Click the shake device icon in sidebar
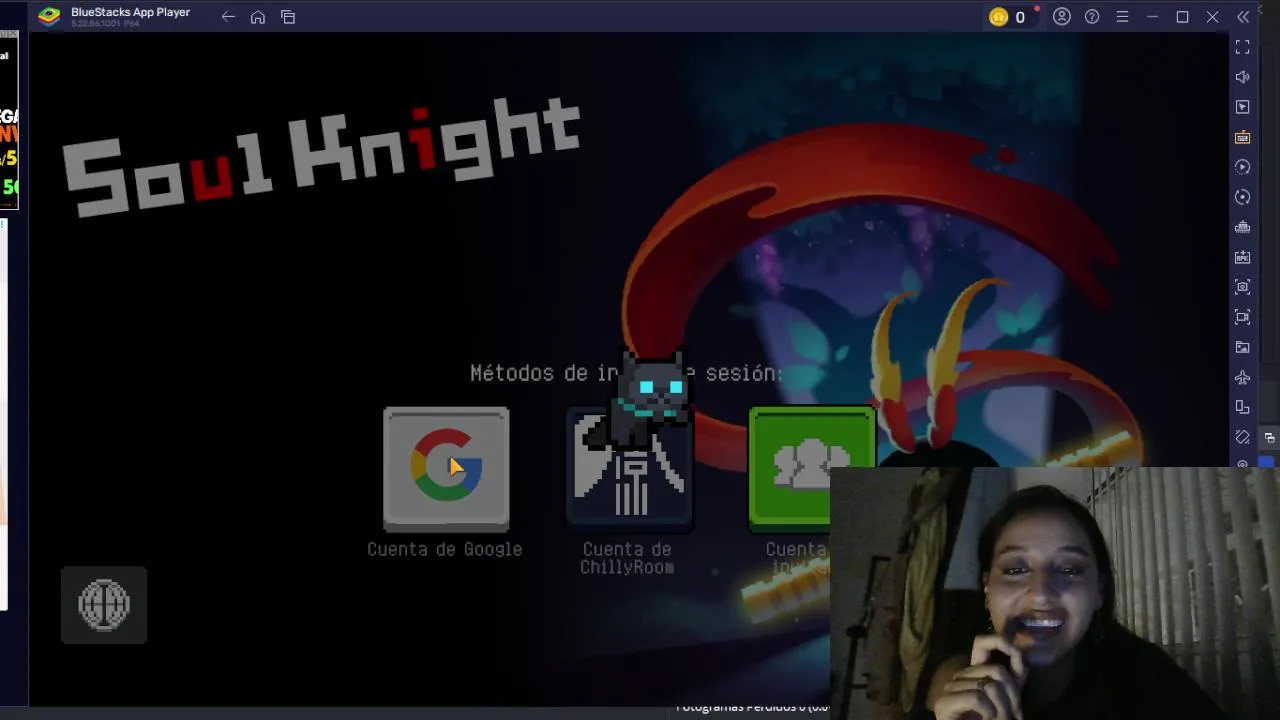The image size is (1280, 720). pos(1243,437)
